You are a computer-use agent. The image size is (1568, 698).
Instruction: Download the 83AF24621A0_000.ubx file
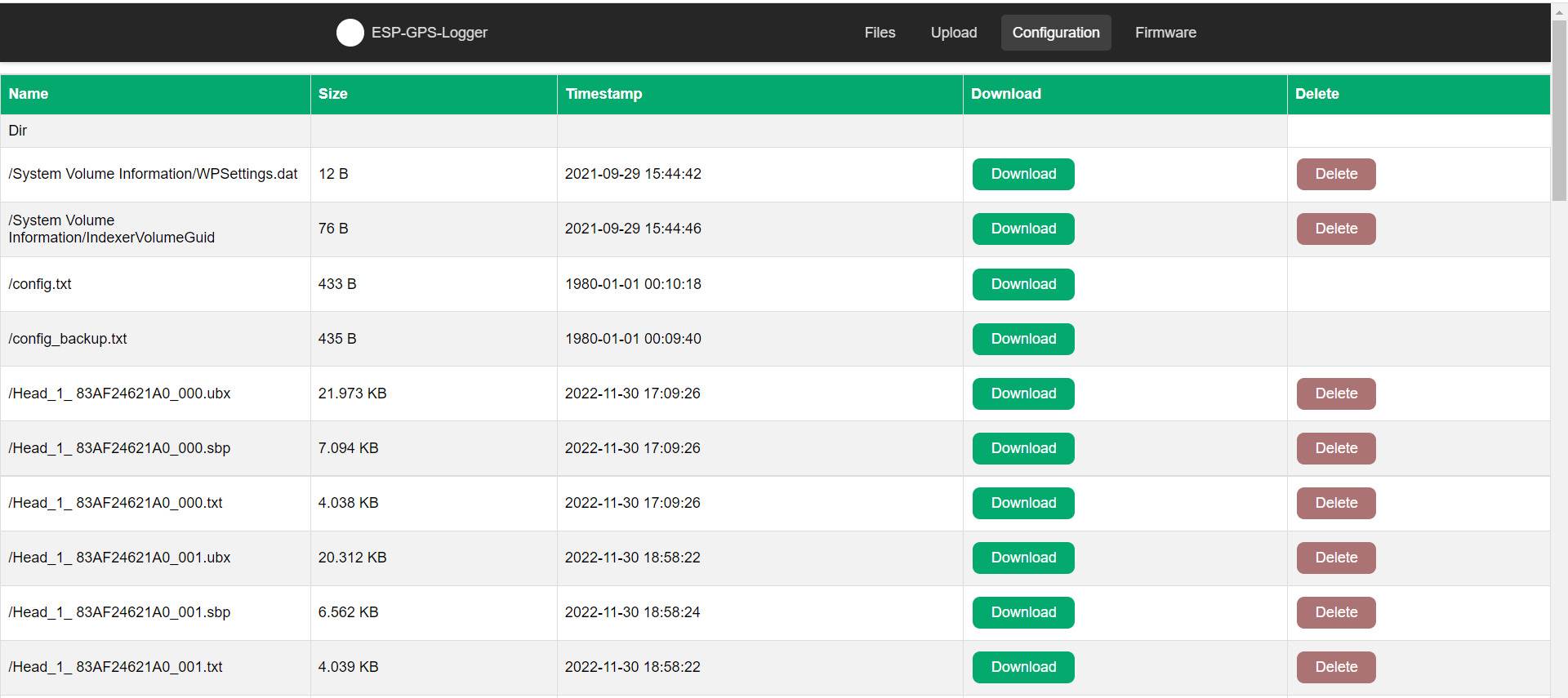click(x=1022, y=393)
